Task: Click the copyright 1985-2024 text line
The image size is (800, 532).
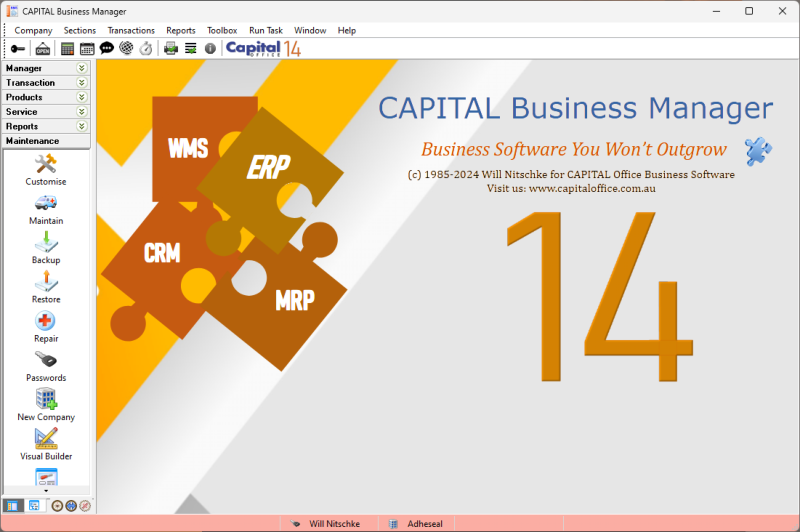Action: [x=571, y=174]
